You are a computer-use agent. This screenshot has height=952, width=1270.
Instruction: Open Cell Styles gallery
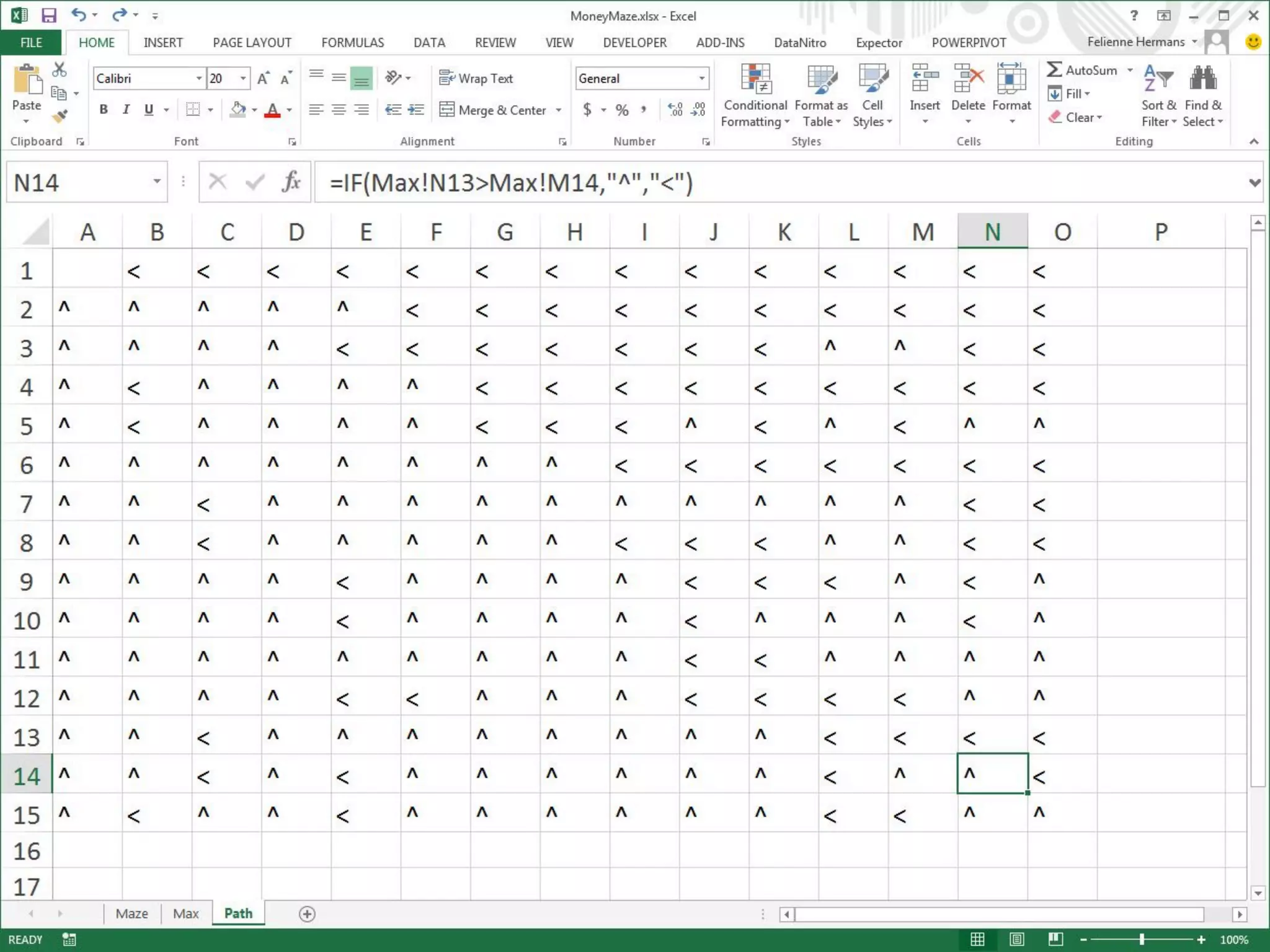[x=872, y=96]
